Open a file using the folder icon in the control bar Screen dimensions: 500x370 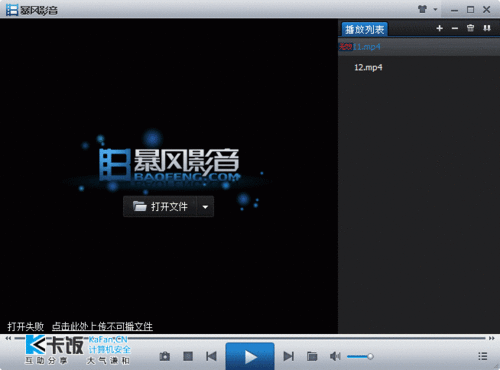[312, 356]
